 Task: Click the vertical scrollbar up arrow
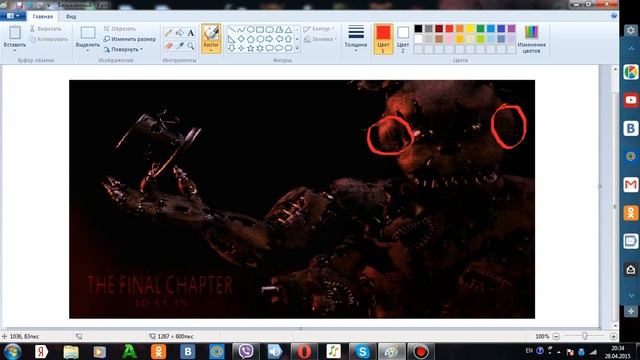pos(615,69)
